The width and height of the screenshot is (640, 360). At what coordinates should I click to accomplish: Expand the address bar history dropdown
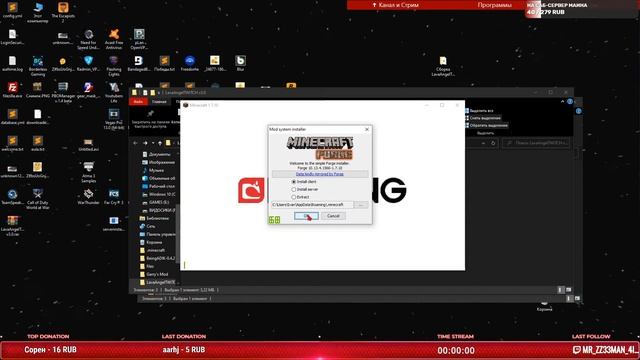(483, 143)
